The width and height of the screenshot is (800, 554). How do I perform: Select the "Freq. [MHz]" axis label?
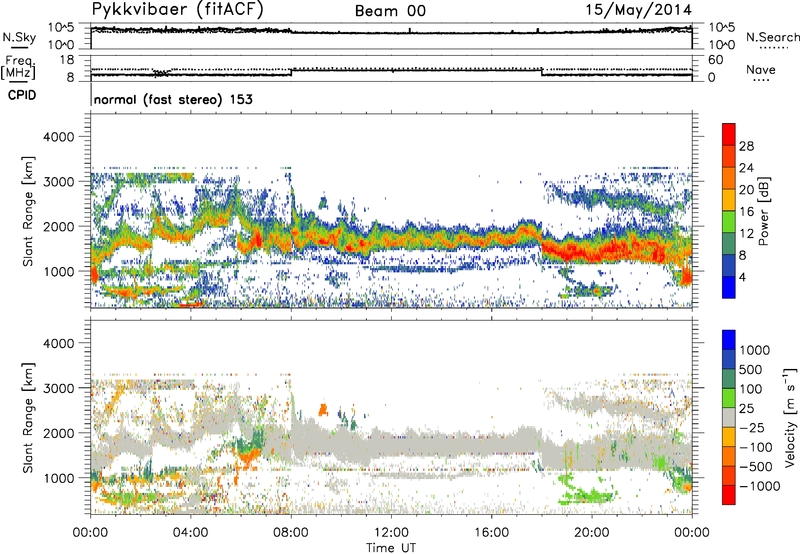tap(18, 68)
